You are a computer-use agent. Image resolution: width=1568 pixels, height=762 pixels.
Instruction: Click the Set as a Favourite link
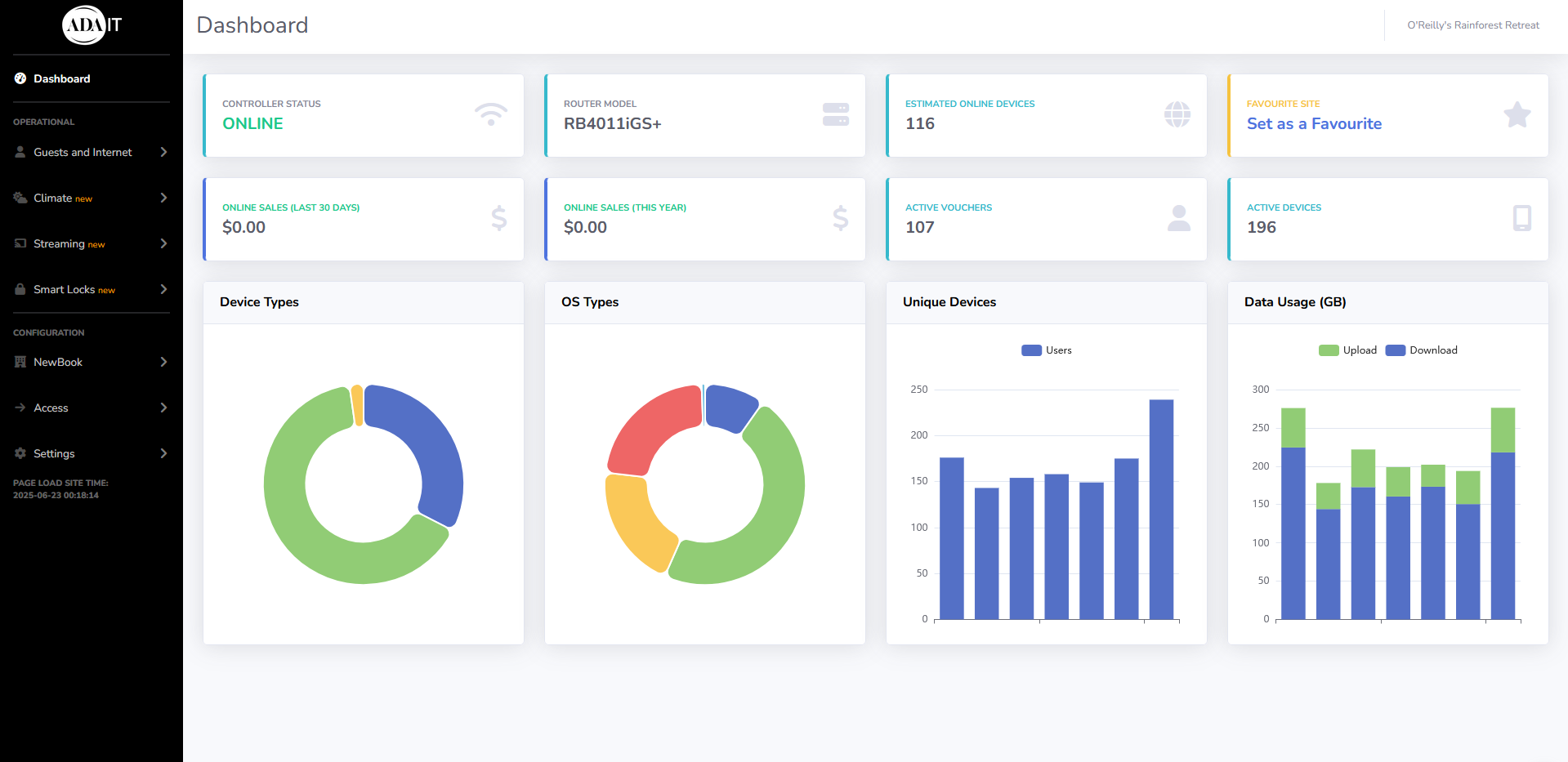click(x=1314, y=123)
